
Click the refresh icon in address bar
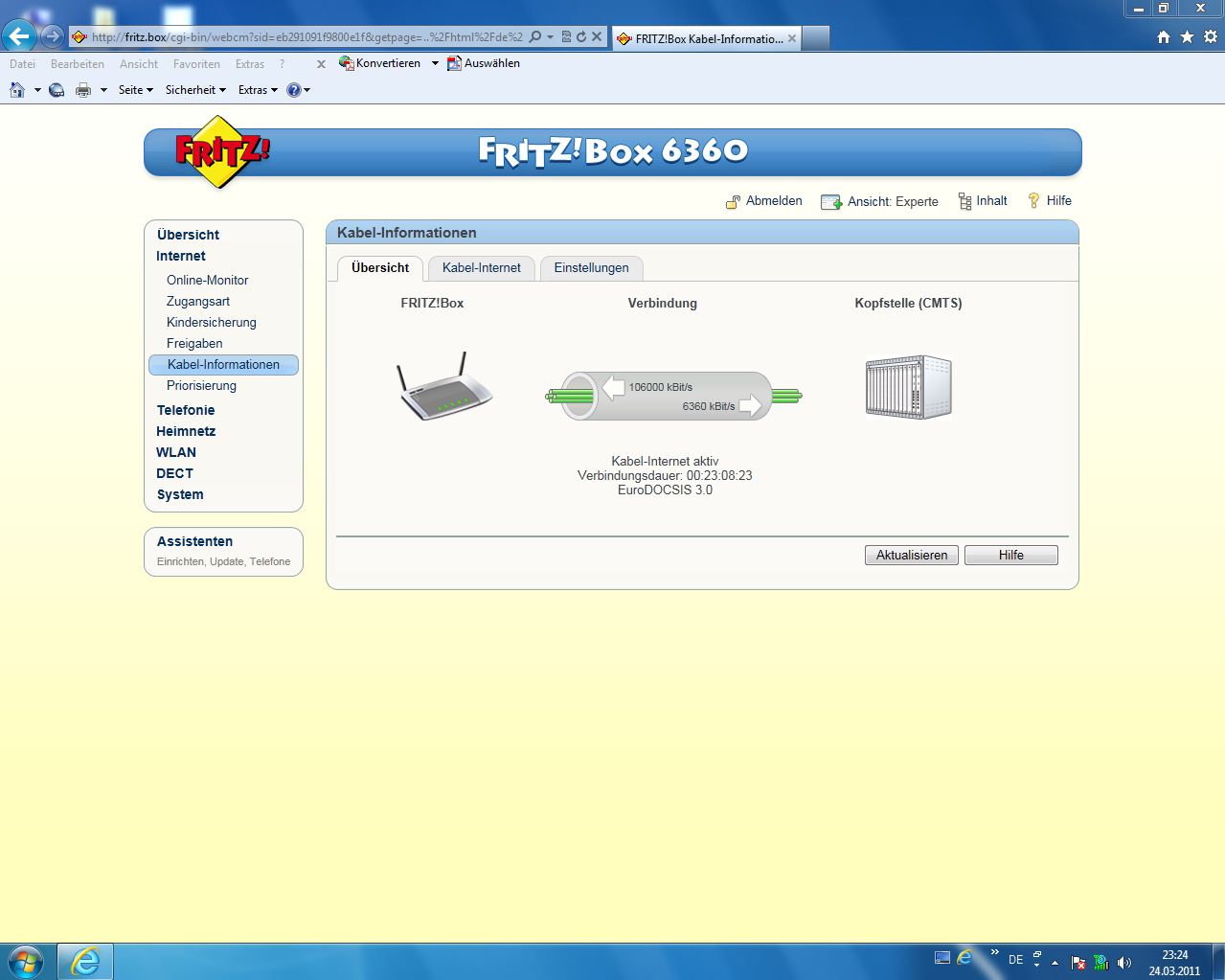(x=580, y=37)
